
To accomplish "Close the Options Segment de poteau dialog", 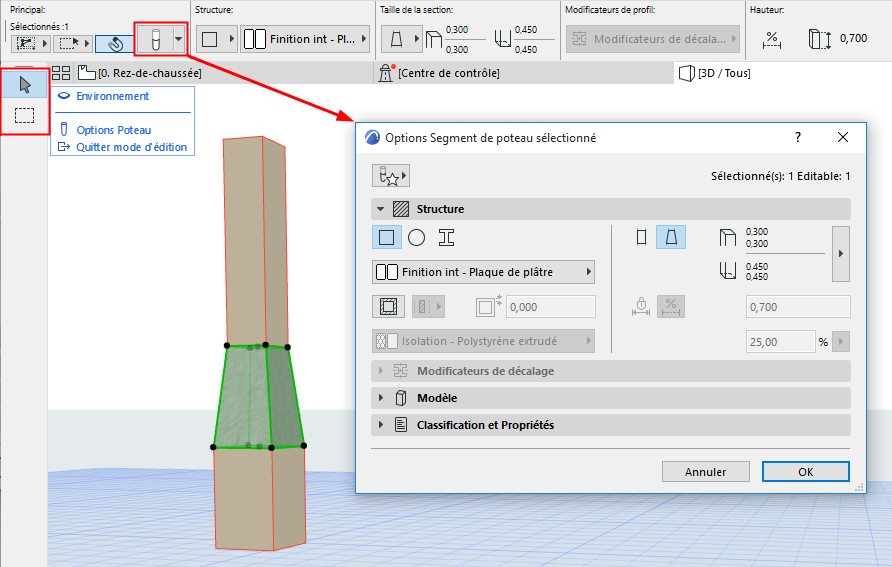I will point(843,137).
